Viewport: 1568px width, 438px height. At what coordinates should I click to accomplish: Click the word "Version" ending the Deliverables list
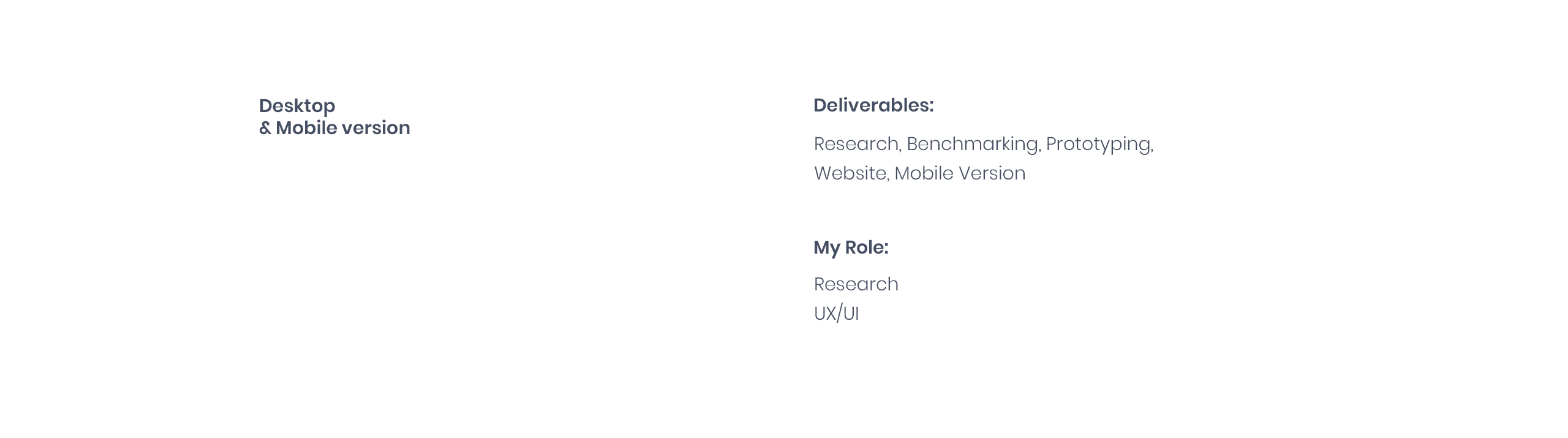tap(992, 173)
